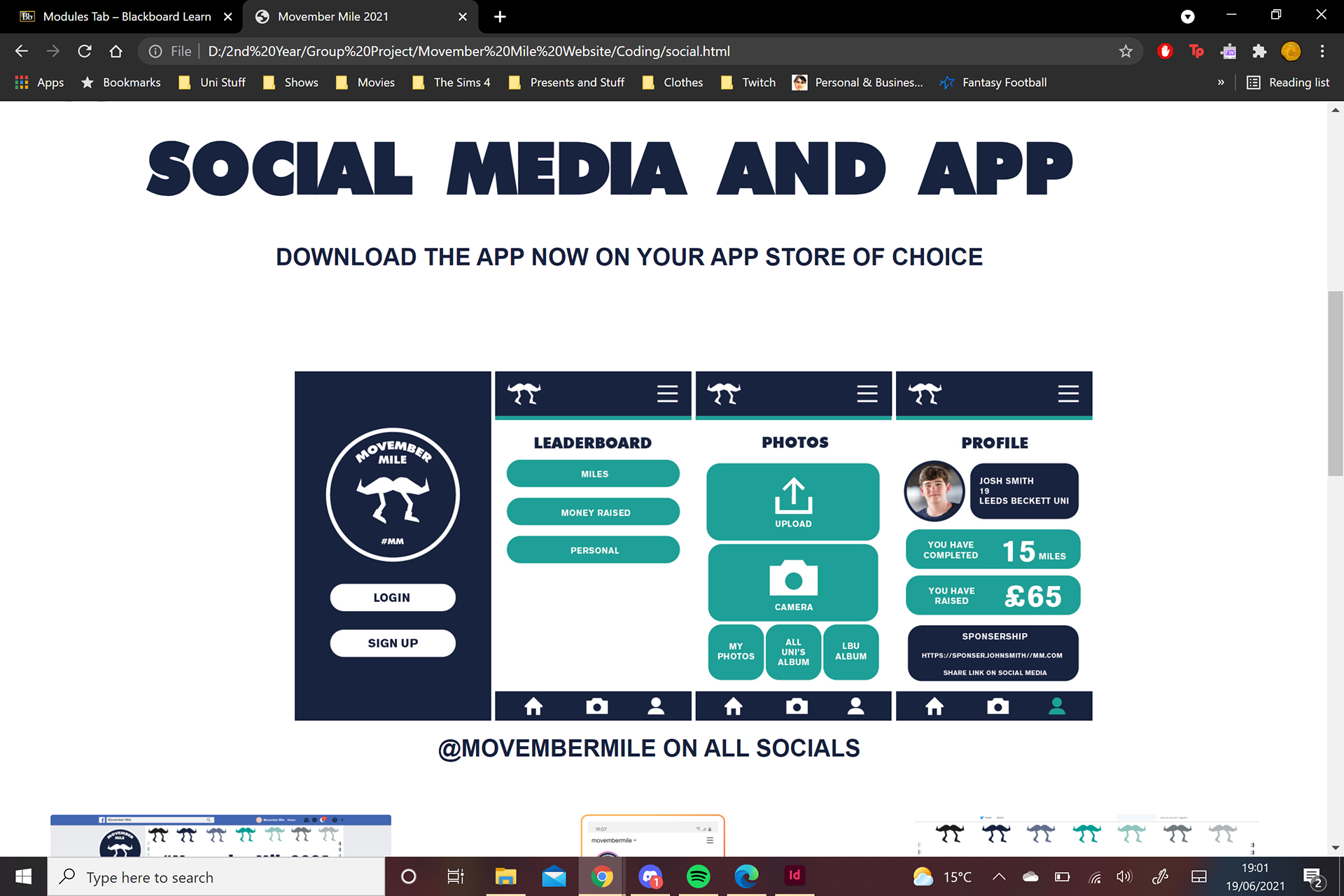Image resolution: width=1344 pixels, height=896 pixels.
Task: Click profile icon under Photos screen
Action: click(x=855, y=706)
